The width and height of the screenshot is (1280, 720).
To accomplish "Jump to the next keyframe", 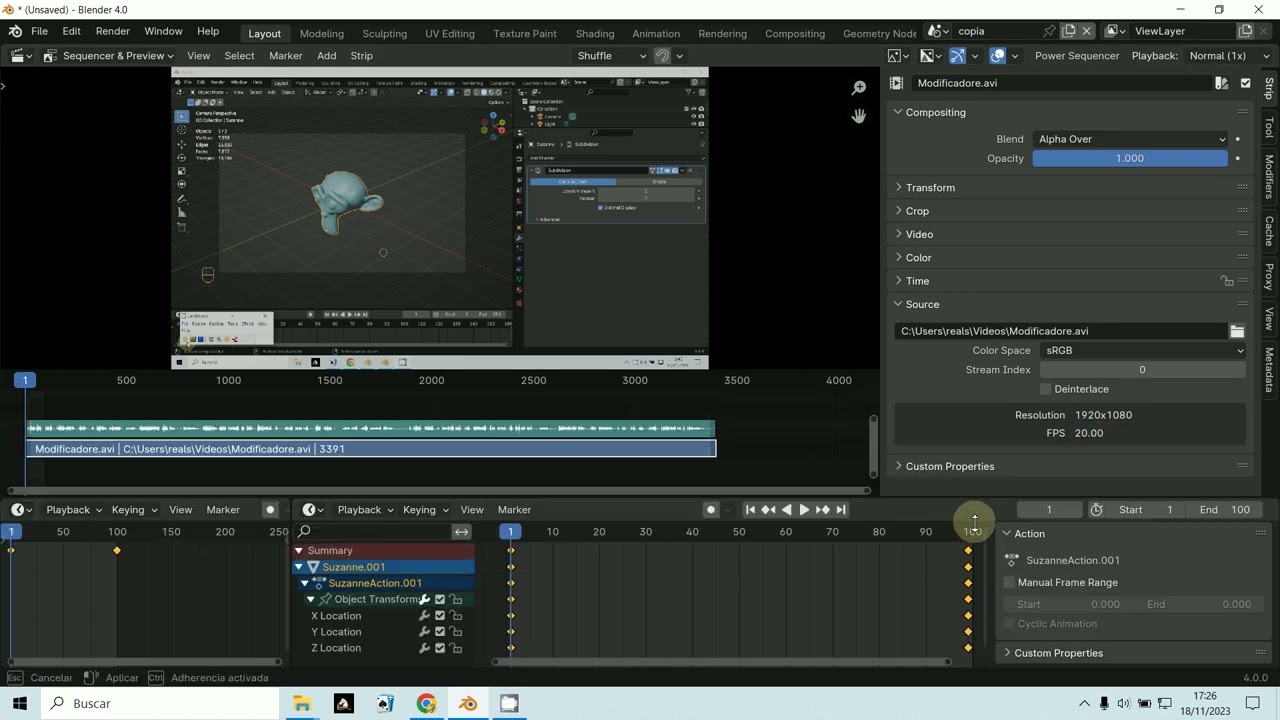I will (822, 510).
